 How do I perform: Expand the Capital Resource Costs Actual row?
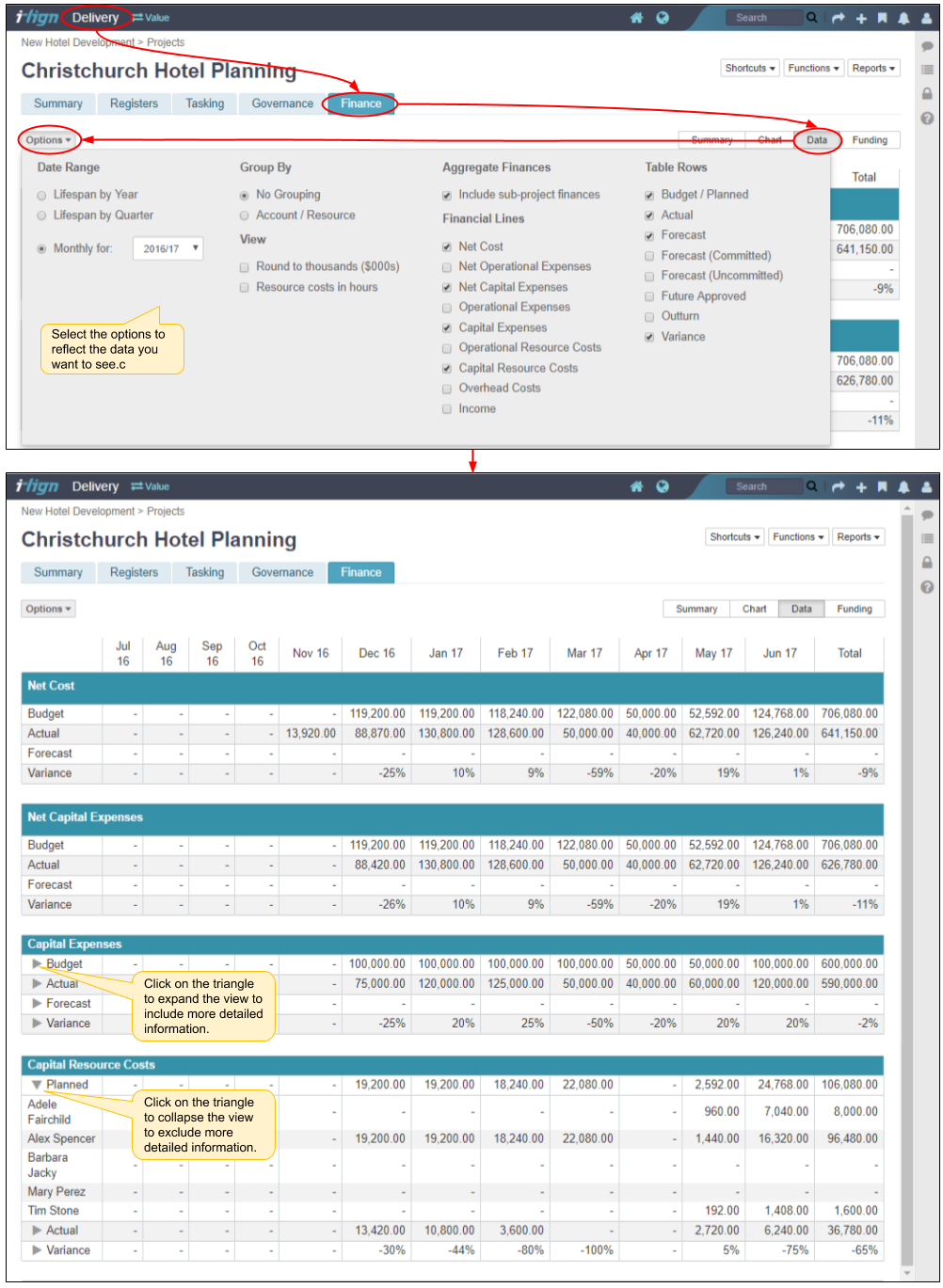[38, 1231]
